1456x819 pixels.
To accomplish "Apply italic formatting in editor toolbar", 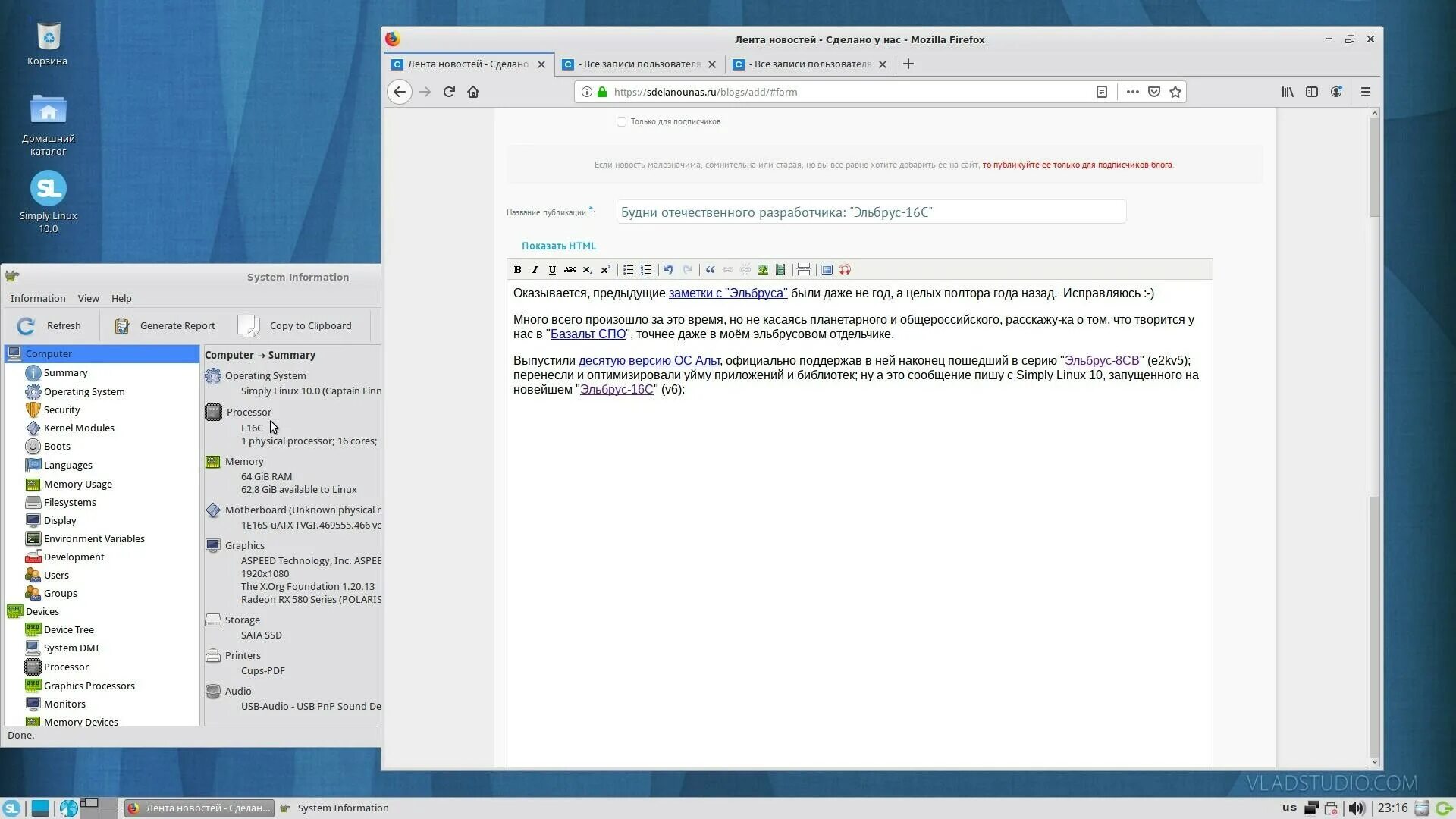I will (x=535, y=270).
